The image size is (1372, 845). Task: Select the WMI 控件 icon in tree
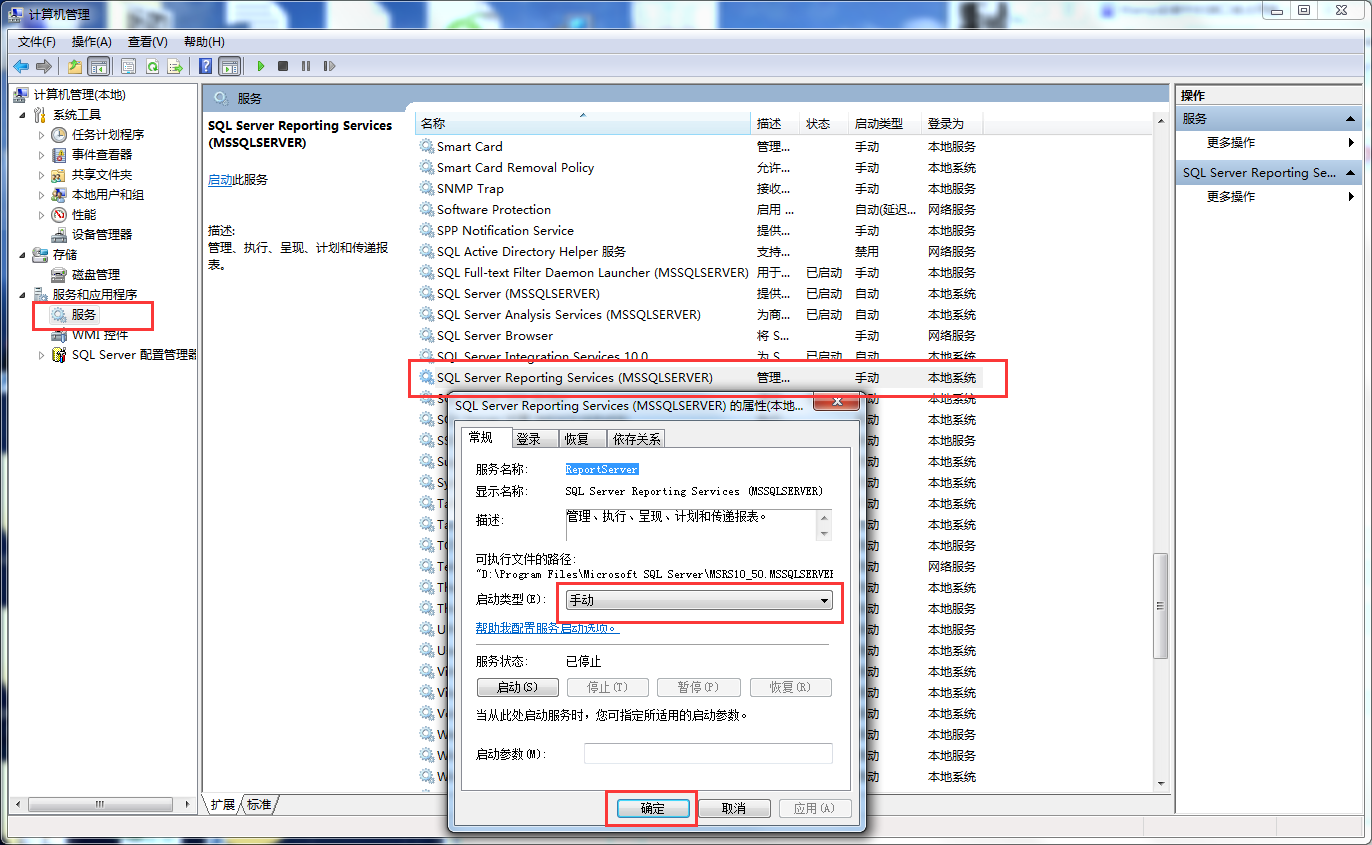point(60,334)
